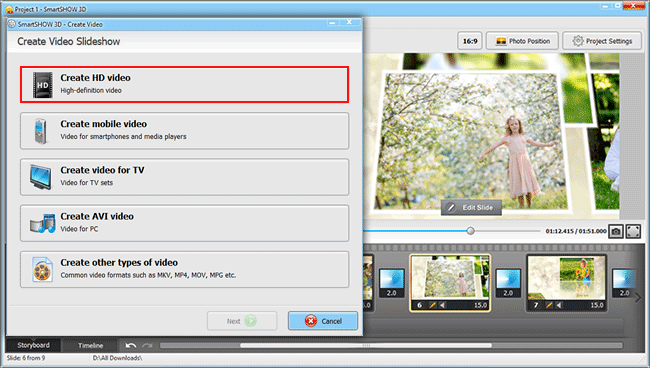Image resolution: width=650 pixels, height=368 pixels.
Task: Take a snapshot with camera icon
Action: 616,231
